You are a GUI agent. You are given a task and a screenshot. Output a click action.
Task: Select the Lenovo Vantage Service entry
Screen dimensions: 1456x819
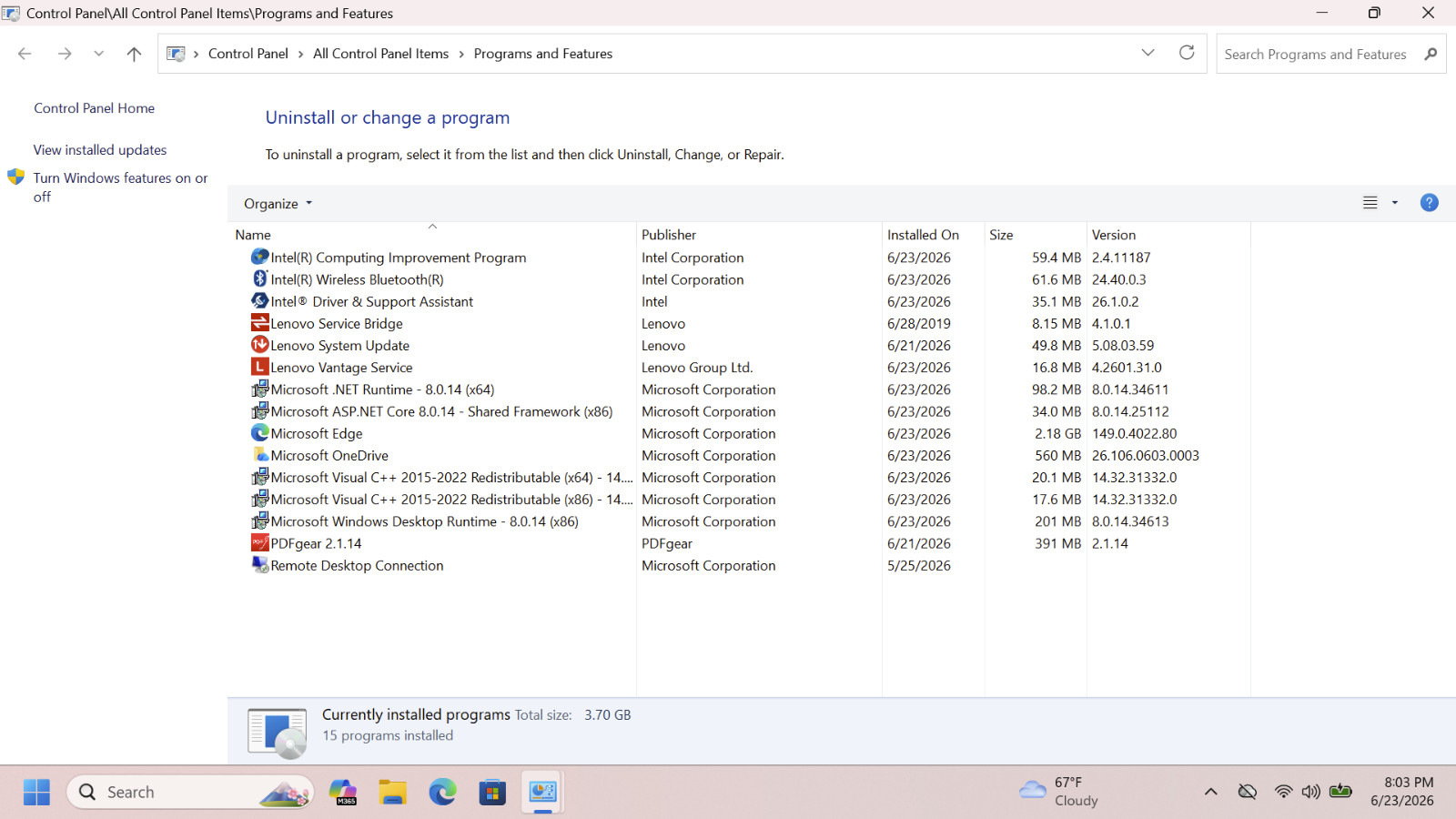click(741, 367)
